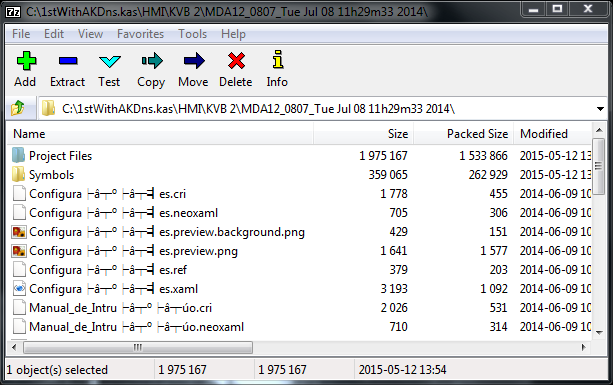Screen dimensions: 613x385
Task: Select the Symbols folder name
Action: click(52, 175)
